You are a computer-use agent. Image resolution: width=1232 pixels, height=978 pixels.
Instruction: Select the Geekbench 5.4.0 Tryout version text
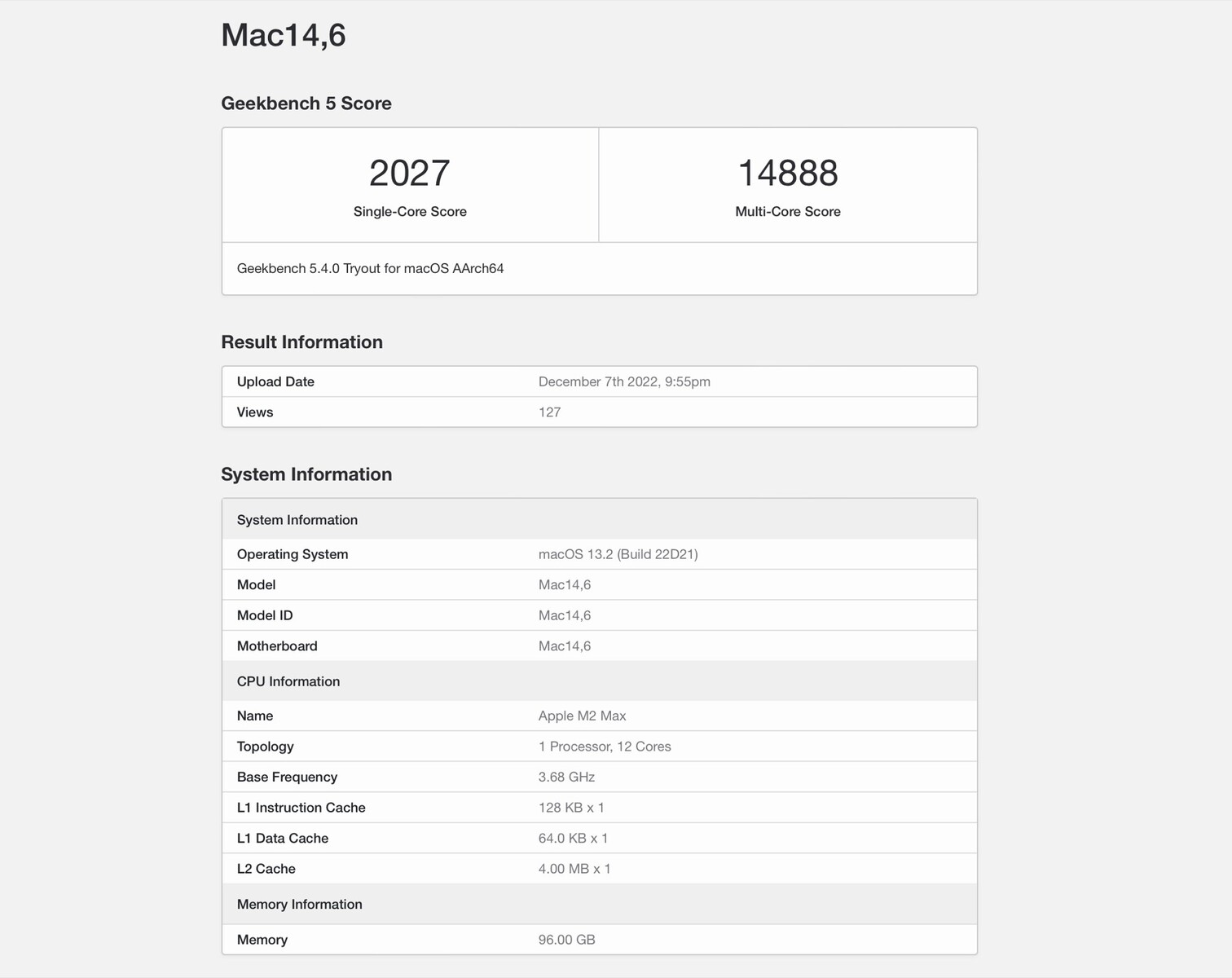click(x=370, y=268)
